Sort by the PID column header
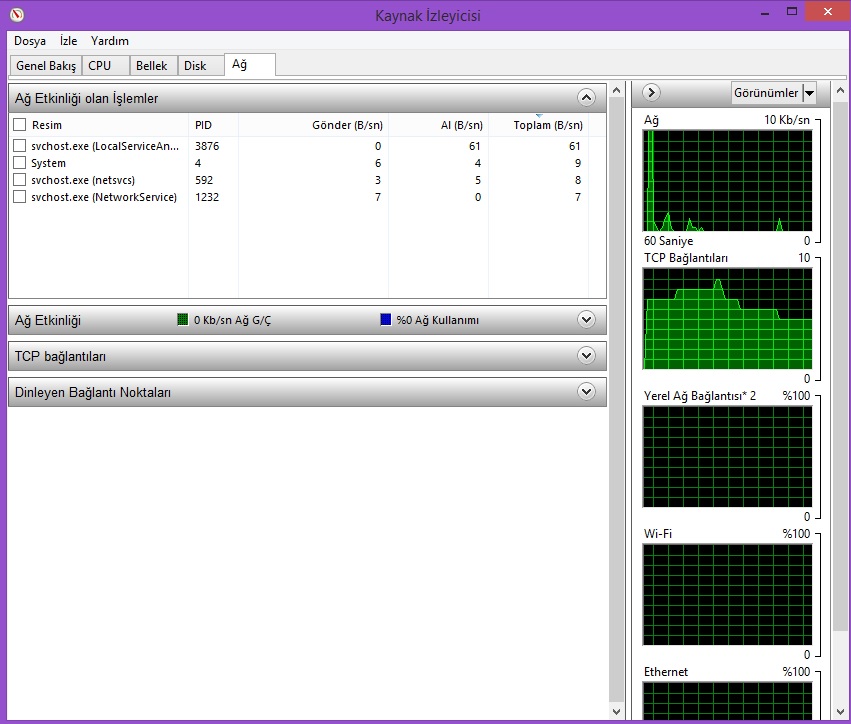851x724 pixels. pyautogui.click(x=213, y=125)
